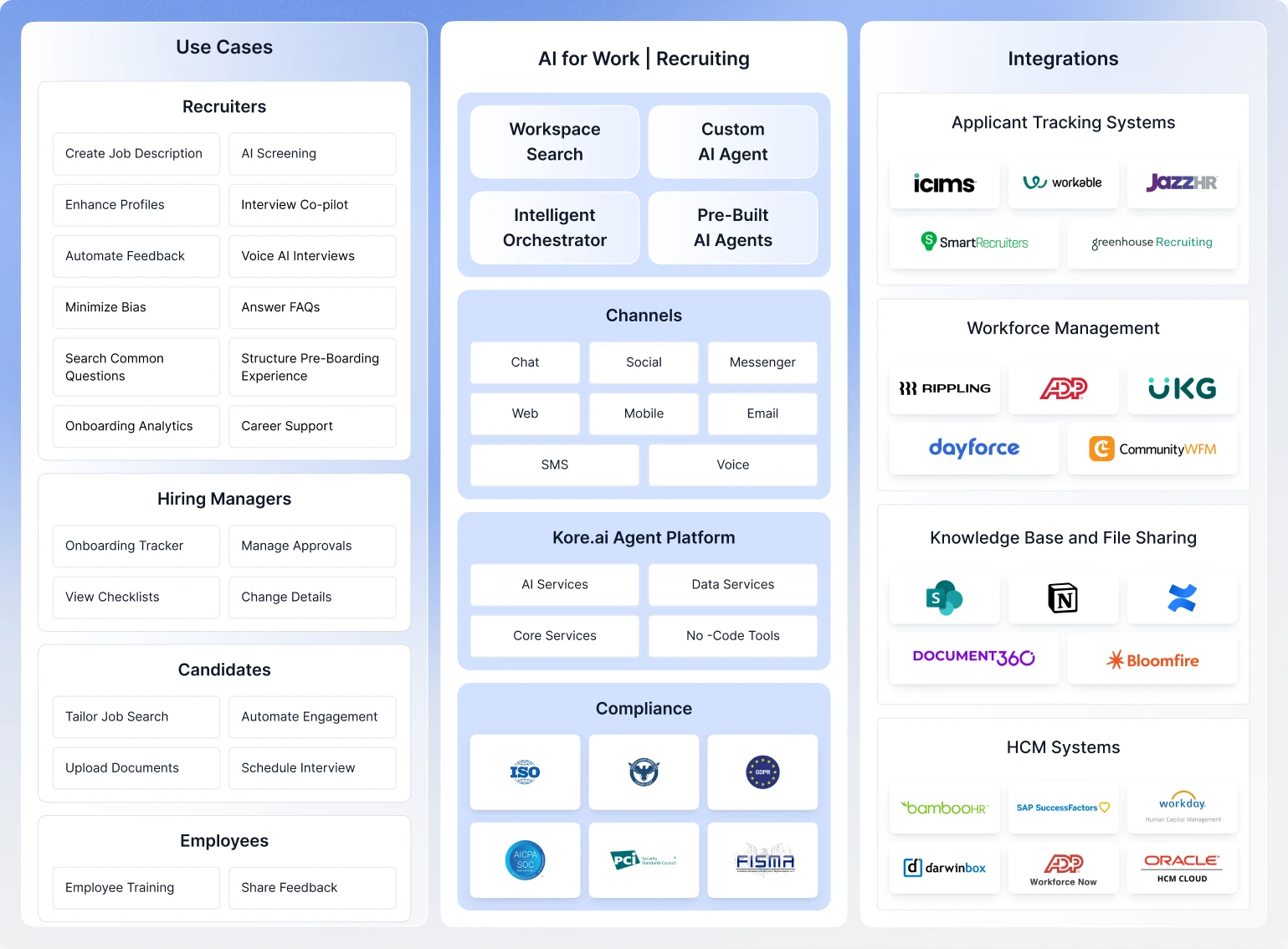Viewport: 1288px width, 949px height.
Task: Select the Social channel
Action: click(644, 362)
